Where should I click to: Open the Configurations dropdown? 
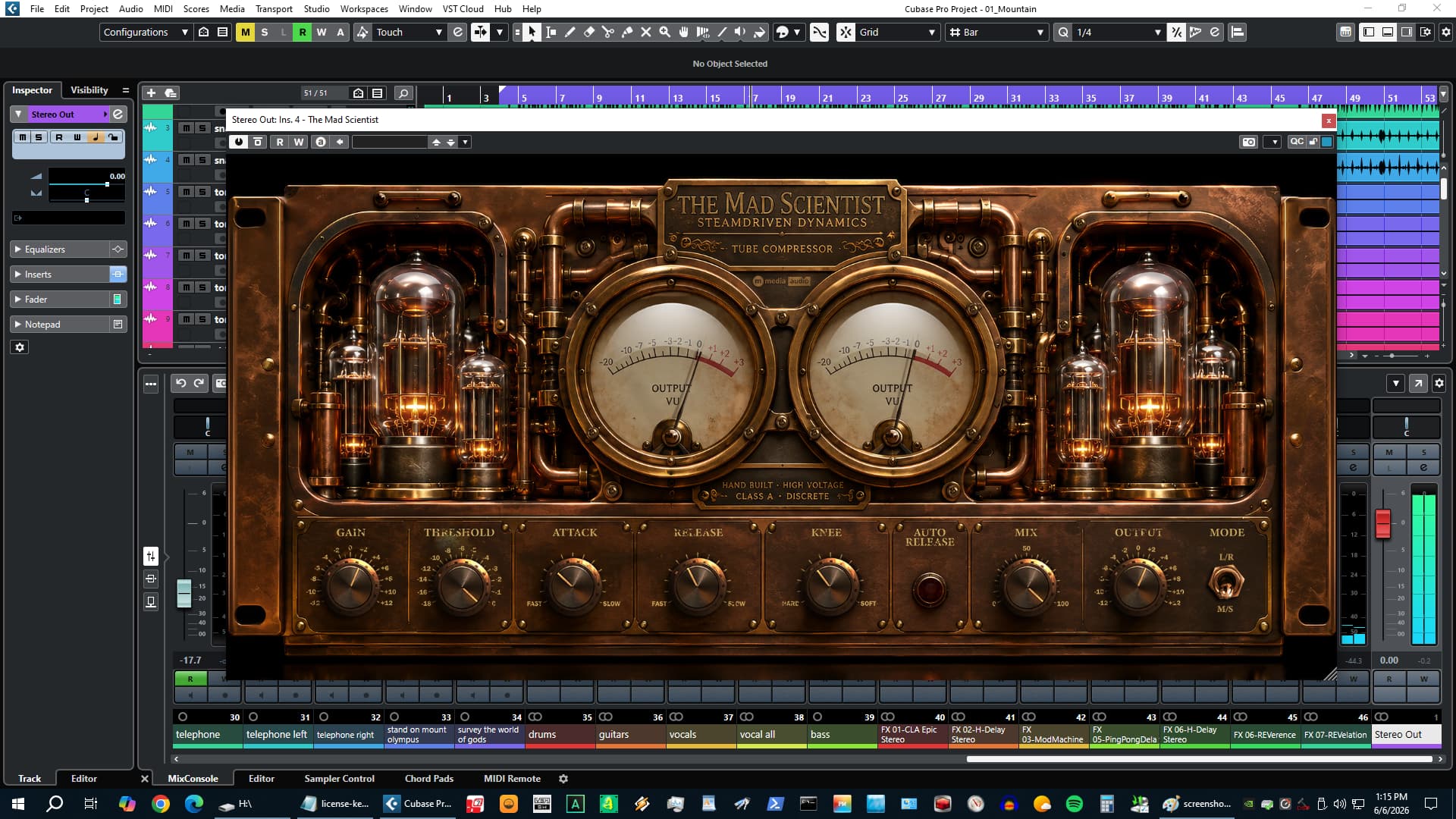pos(146,32)
